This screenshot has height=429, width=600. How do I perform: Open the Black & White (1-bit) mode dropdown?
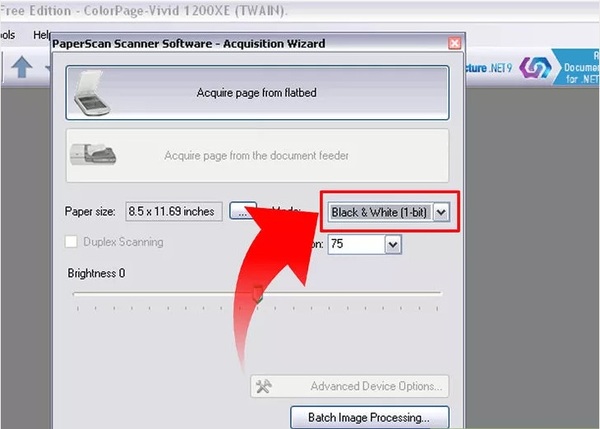point(380,212)
